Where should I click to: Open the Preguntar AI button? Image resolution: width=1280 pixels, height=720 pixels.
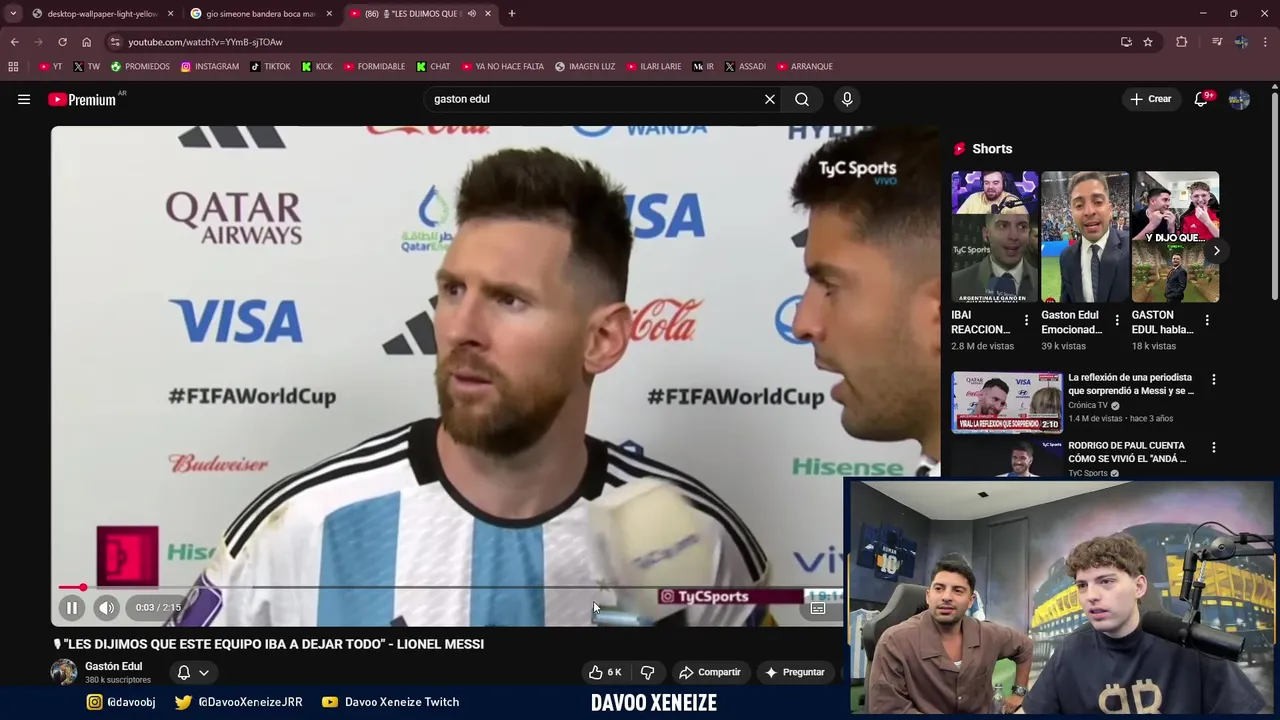795,672
